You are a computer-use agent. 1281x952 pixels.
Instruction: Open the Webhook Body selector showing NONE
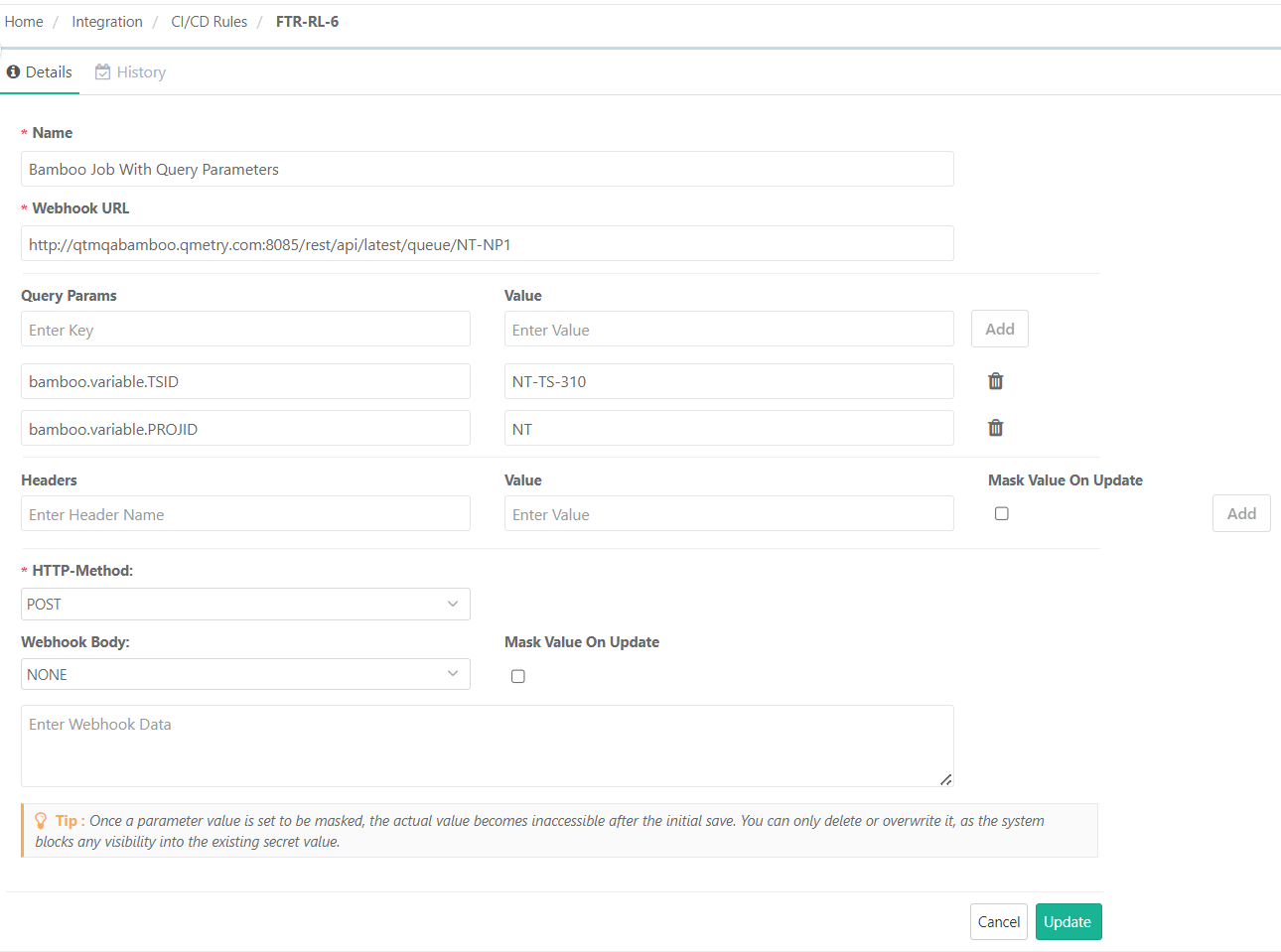[x=245, y=674]
